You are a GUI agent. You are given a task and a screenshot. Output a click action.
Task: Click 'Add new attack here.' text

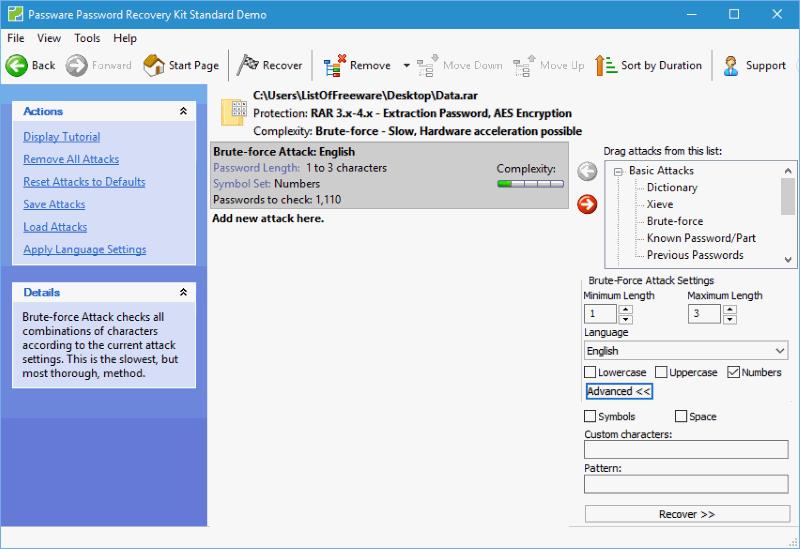[x=268, y=218]
